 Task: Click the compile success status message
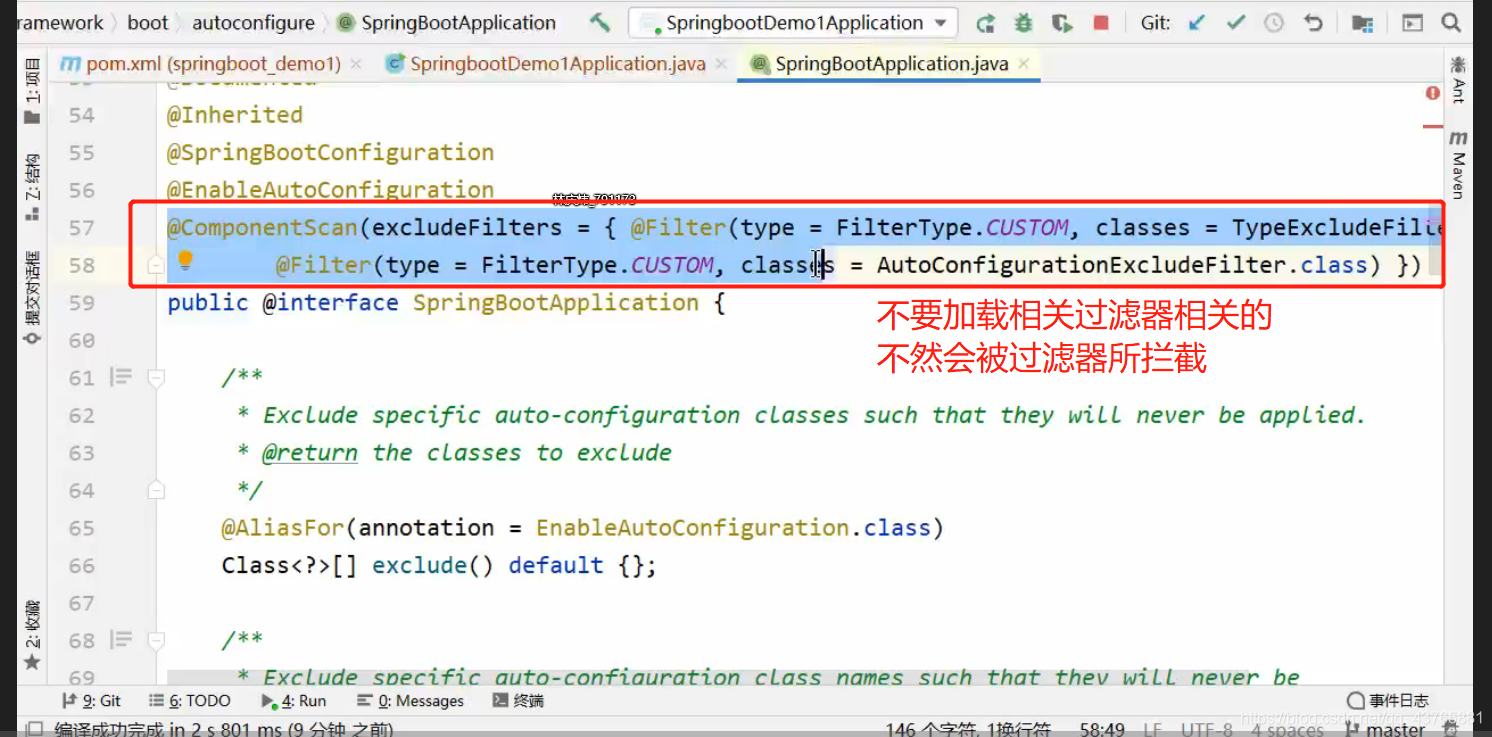pos(223,729)
